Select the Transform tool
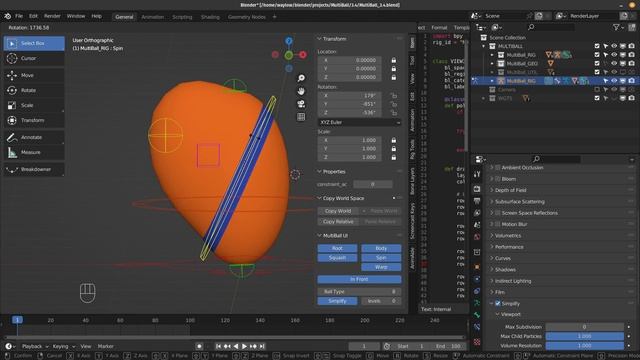Screen dimensions: 640x360 pyautogui.click(x=34, y=120)
